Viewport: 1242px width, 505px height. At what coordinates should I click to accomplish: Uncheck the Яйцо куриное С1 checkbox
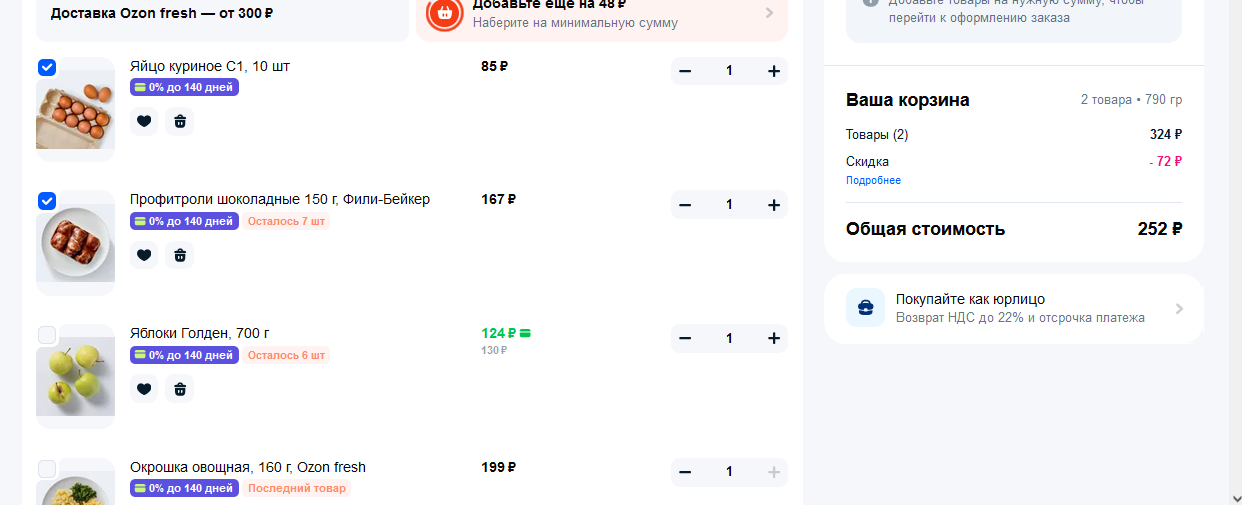pyautogui.click(x=47, y=67)
